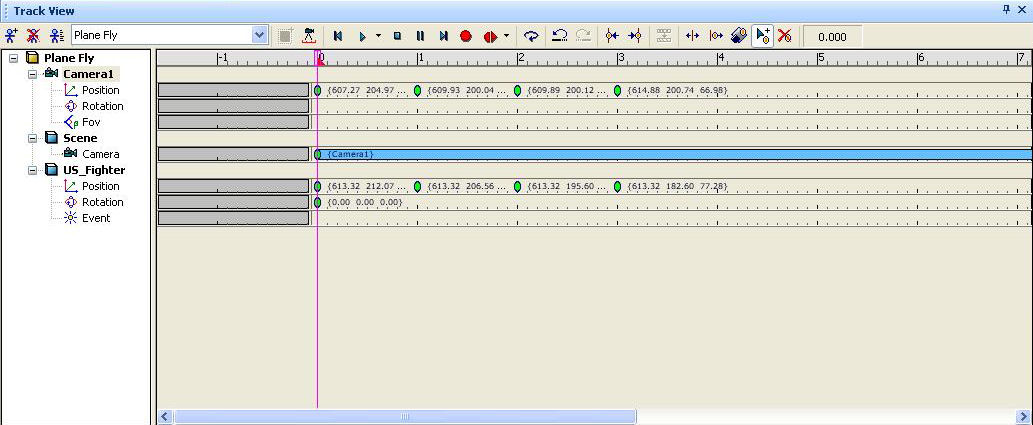The image size is (1033, 425).
Task: Open the play speed dropdown arrow
Action: (378, 36)
